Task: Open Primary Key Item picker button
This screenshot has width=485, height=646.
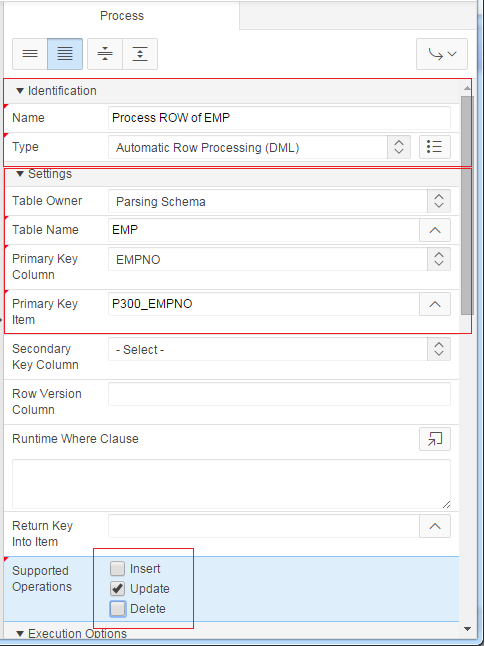Action: [435, 304]
